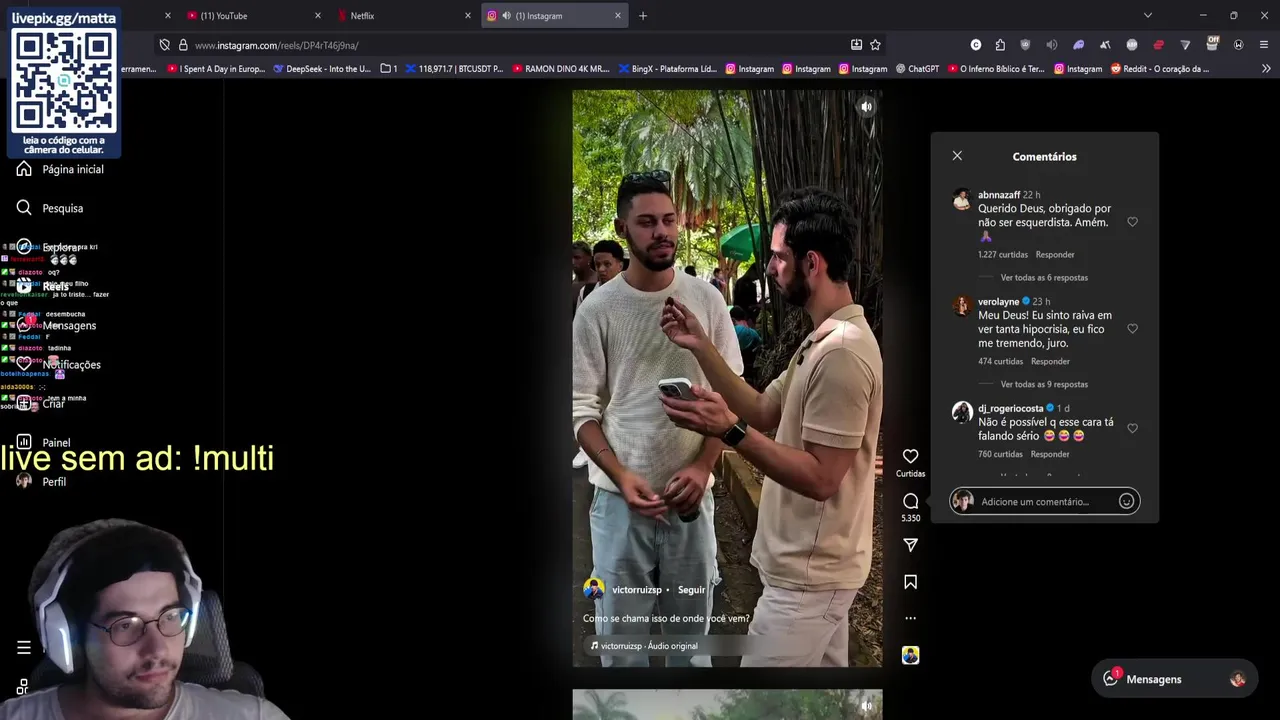The height and width of the screenshot is (720, 1280).
Task: Close the YouTube tab
Action: coord(318,16)
